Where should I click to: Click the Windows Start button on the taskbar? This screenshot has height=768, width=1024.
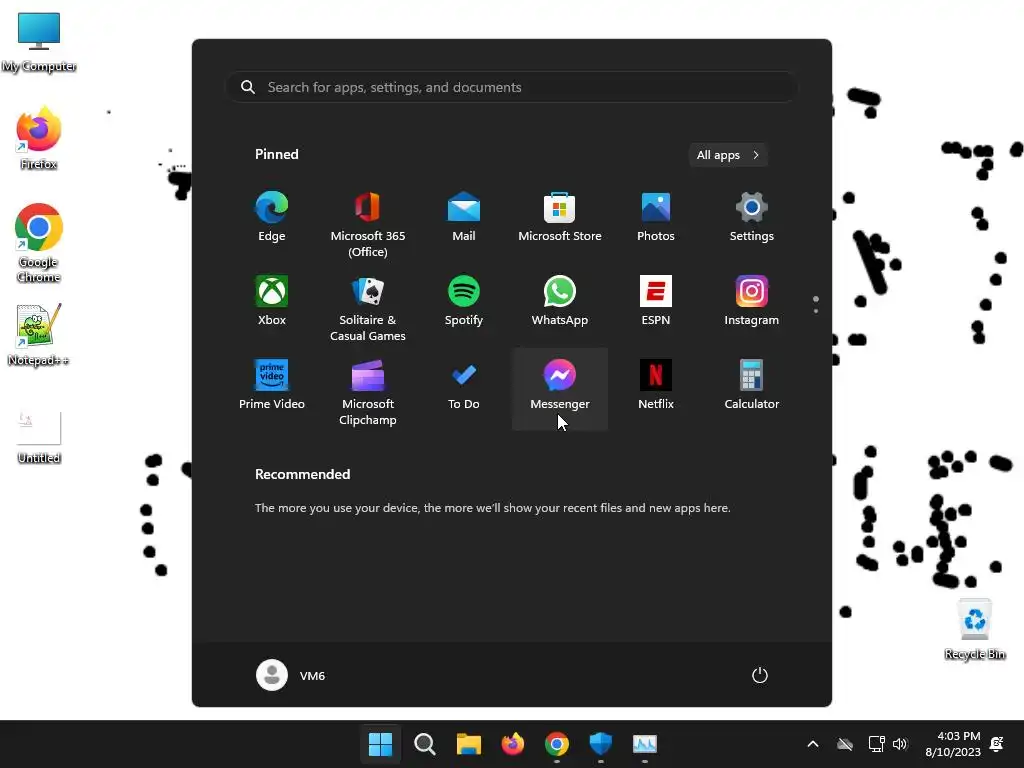point(380,744)
